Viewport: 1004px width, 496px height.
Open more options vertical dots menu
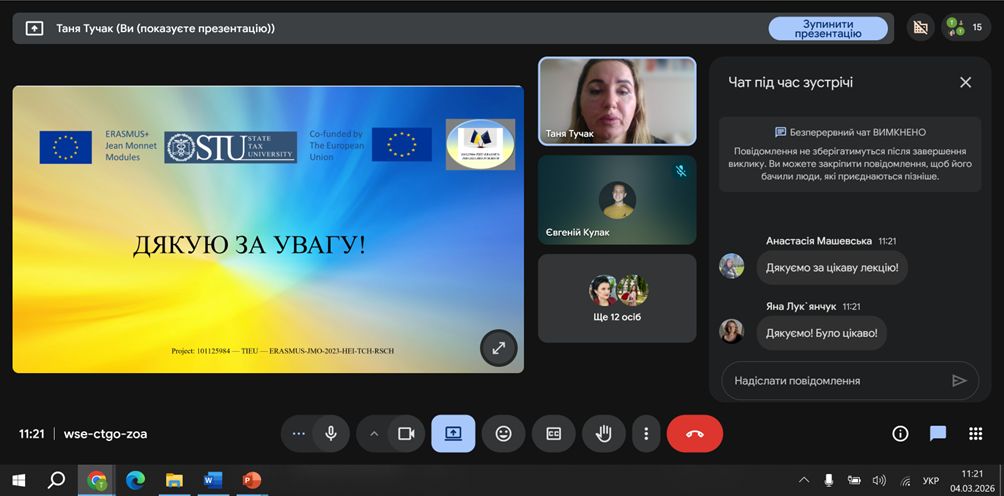[646, 434]
